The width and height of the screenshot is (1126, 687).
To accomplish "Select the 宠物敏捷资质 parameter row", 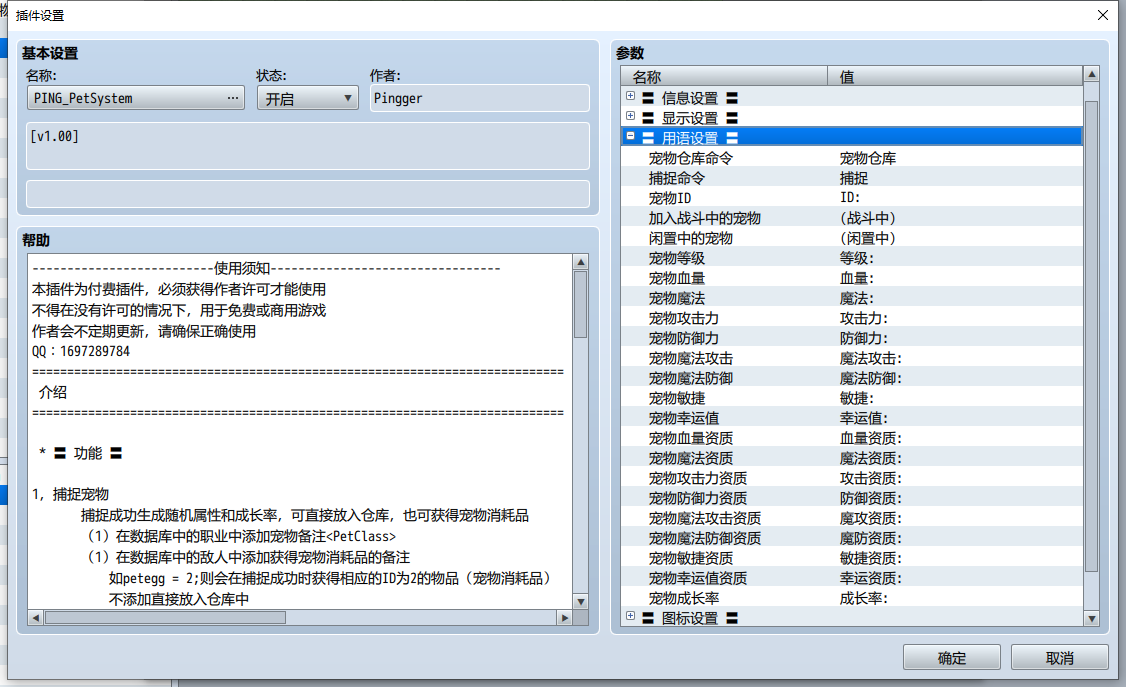I will [x=852, y=558].
